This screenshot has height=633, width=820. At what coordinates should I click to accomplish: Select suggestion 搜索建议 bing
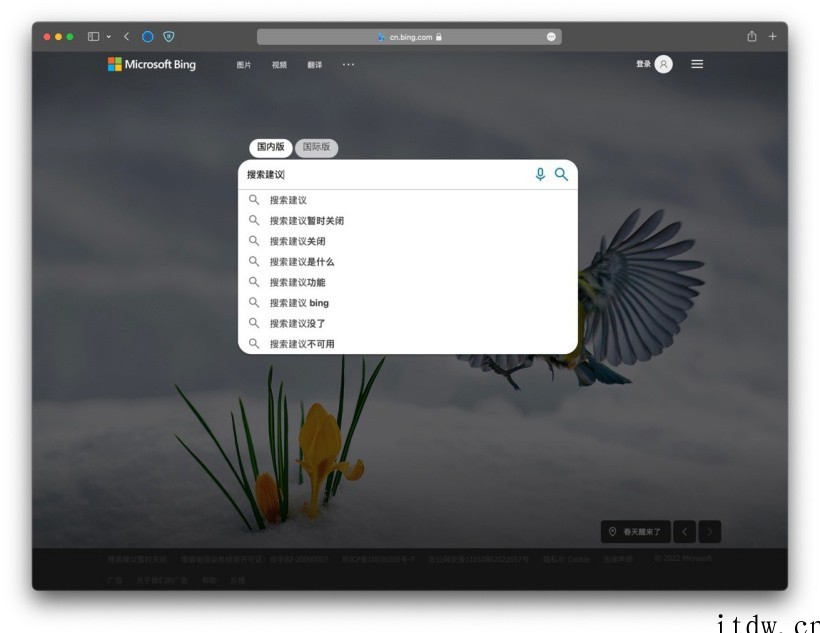[x=408, y=303]
